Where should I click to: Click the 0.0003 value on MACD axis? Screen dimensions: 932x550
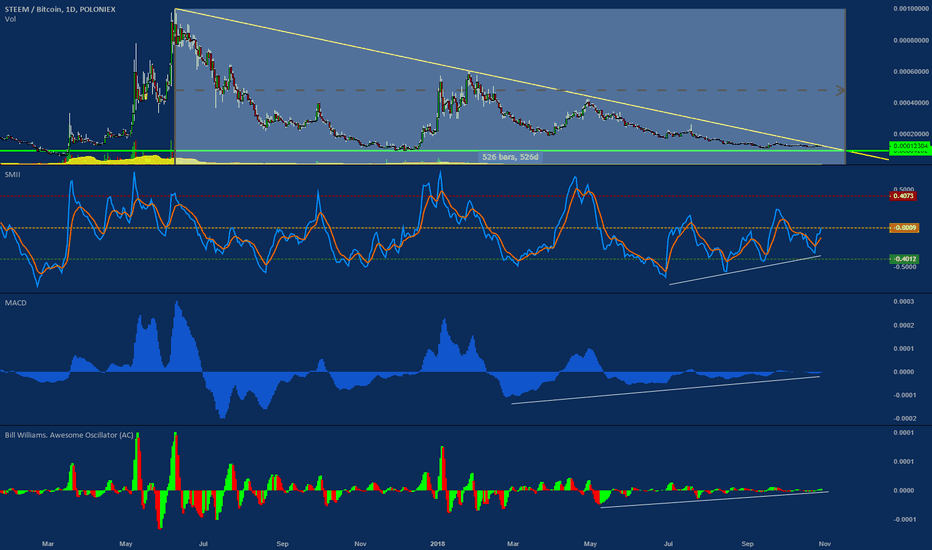coord(903,302)
